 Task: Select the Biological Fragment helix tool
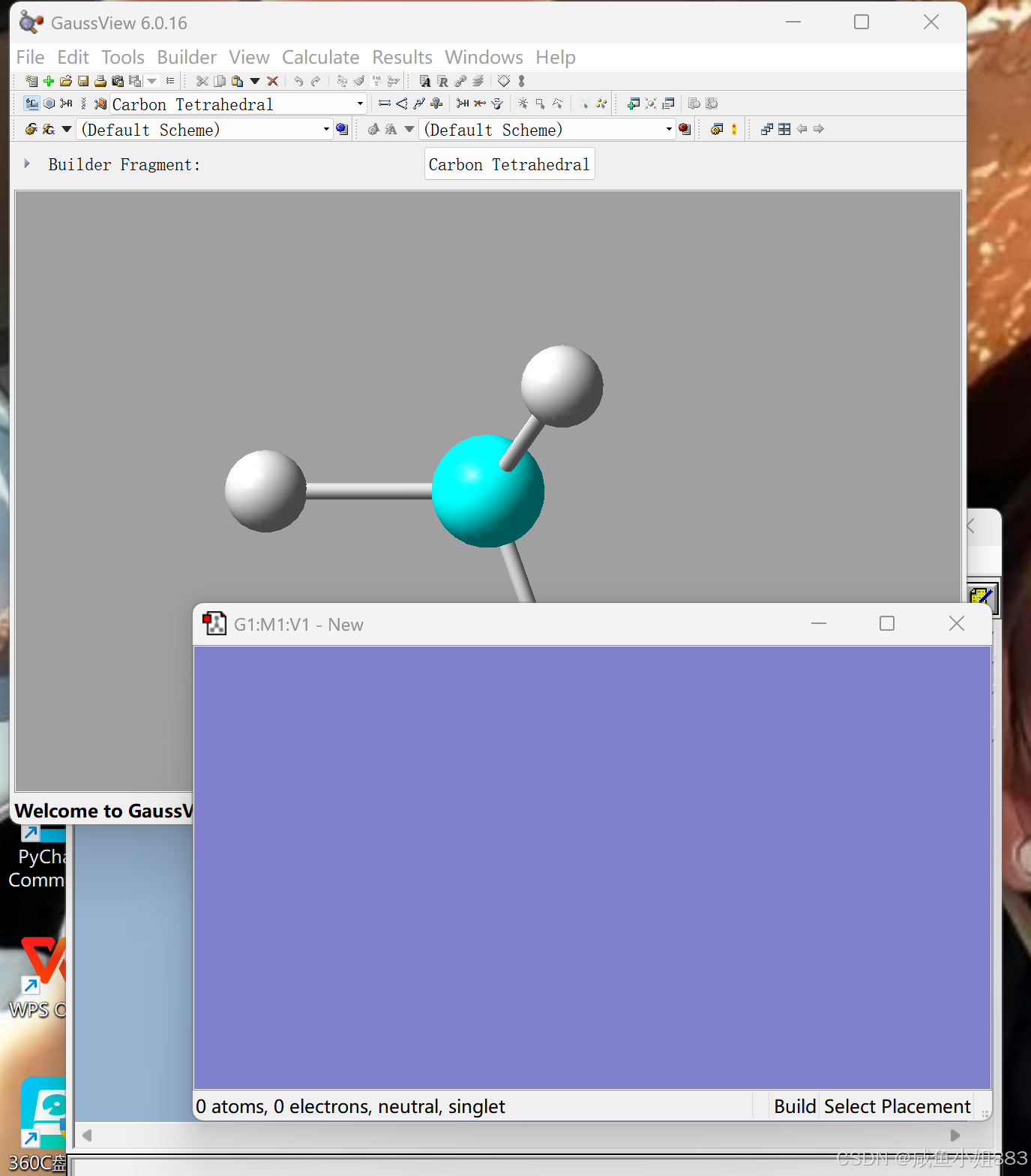(x=83, y=103)
